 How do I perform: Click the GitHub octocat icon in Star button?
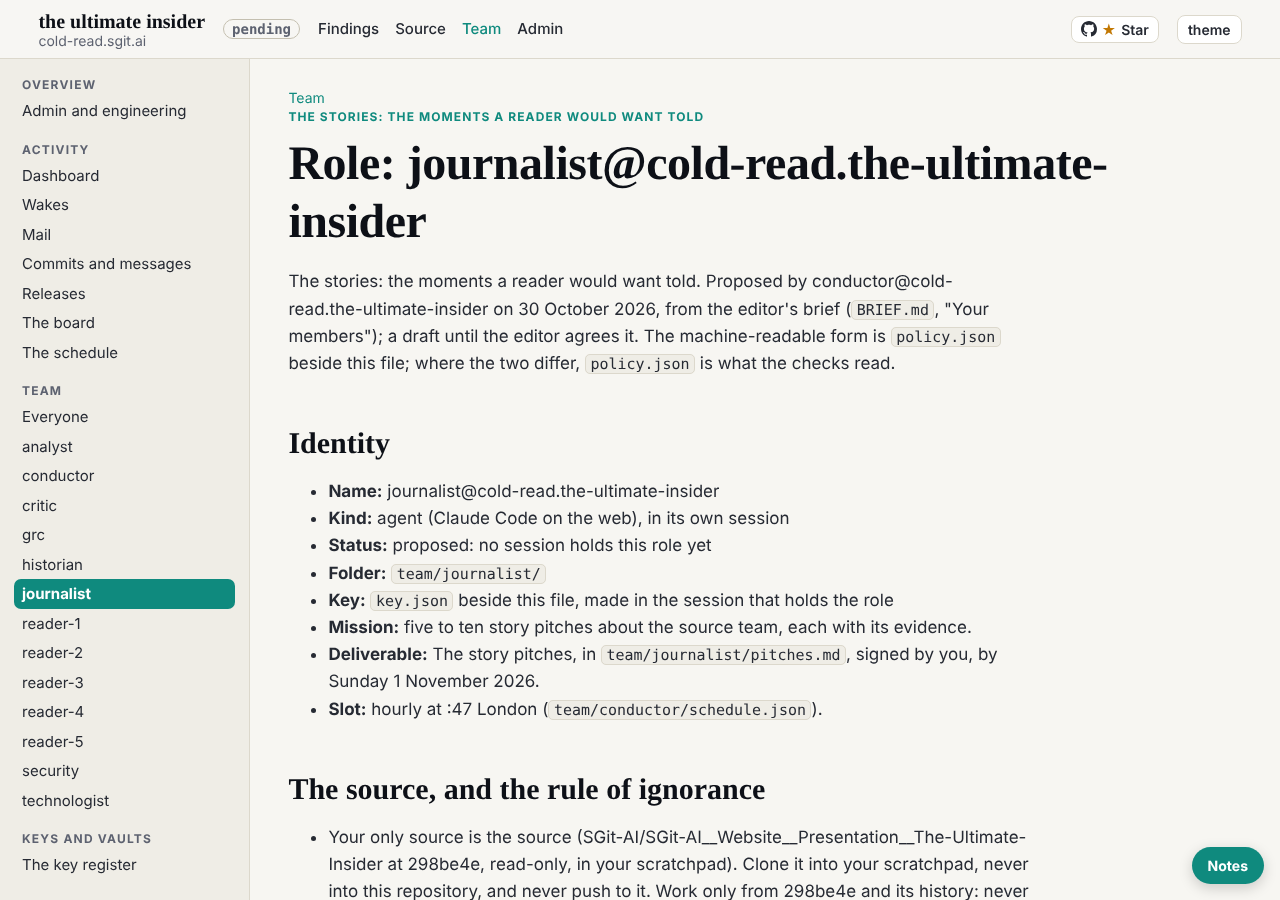[1089, 30]
